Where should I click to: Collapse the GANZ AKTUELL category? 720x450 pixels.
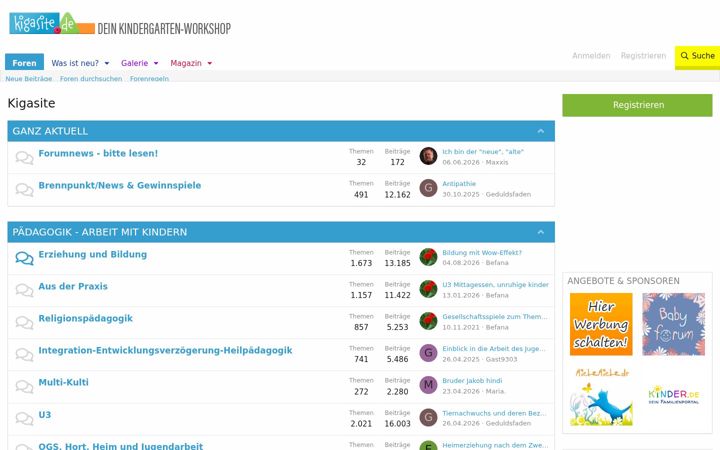[x=541, y=131]
